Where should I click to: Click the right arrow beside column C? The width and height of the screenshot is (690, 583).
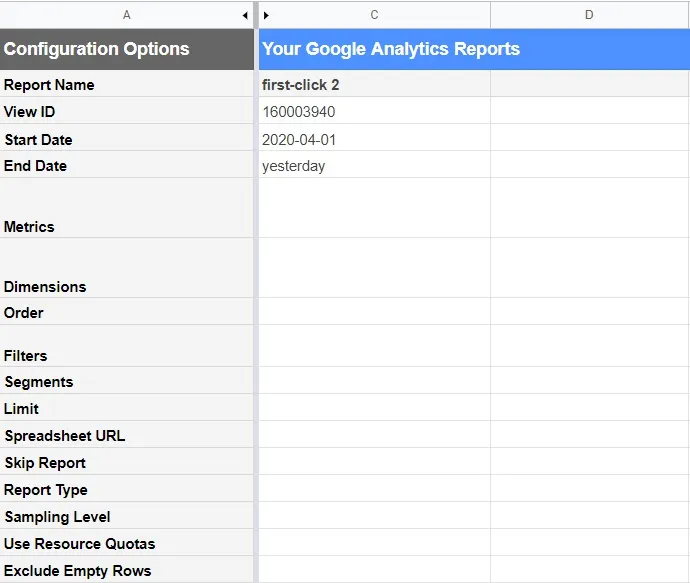coord(266,15)
